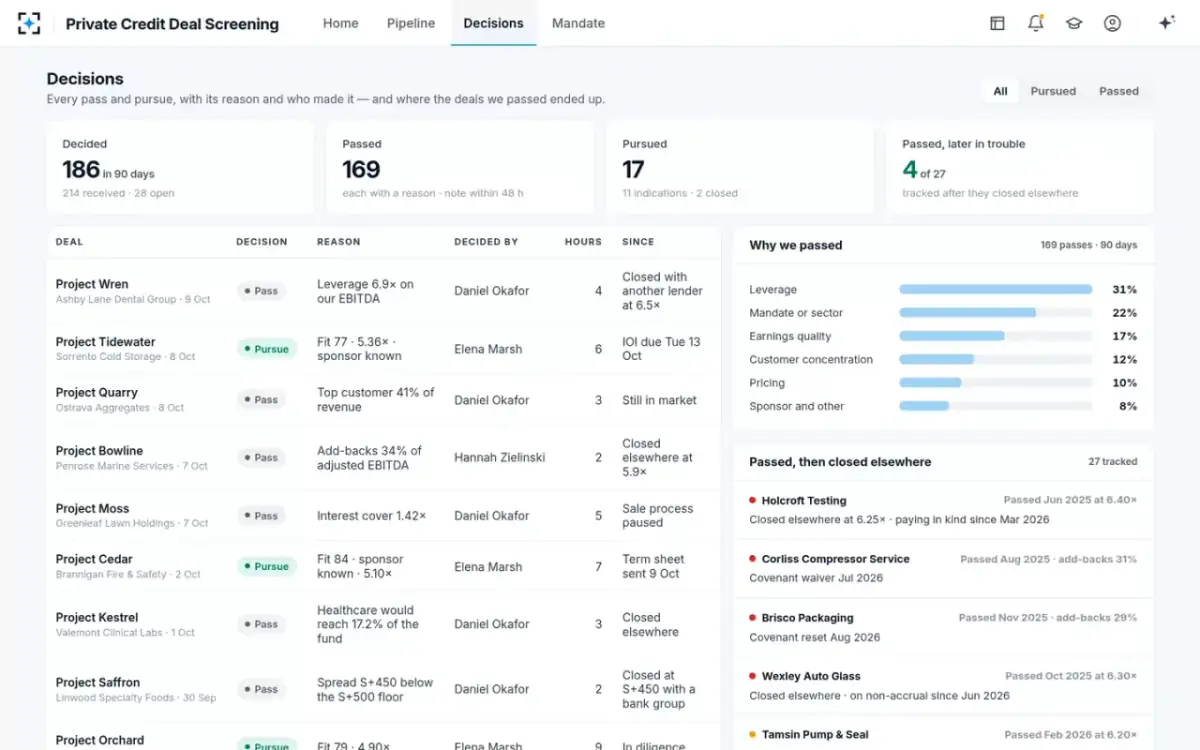Click the Pass badge for Project Wren

pos(261,291)
